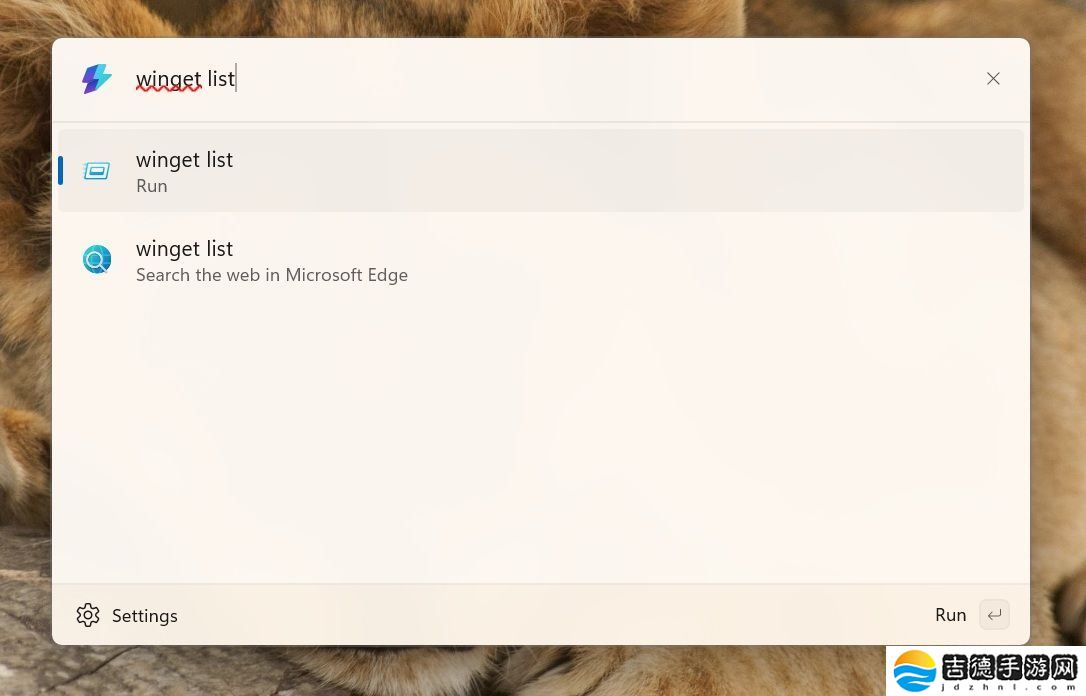Click the Run button label in the footer
The image size is (1086, 696).
[x=950, y=615]
